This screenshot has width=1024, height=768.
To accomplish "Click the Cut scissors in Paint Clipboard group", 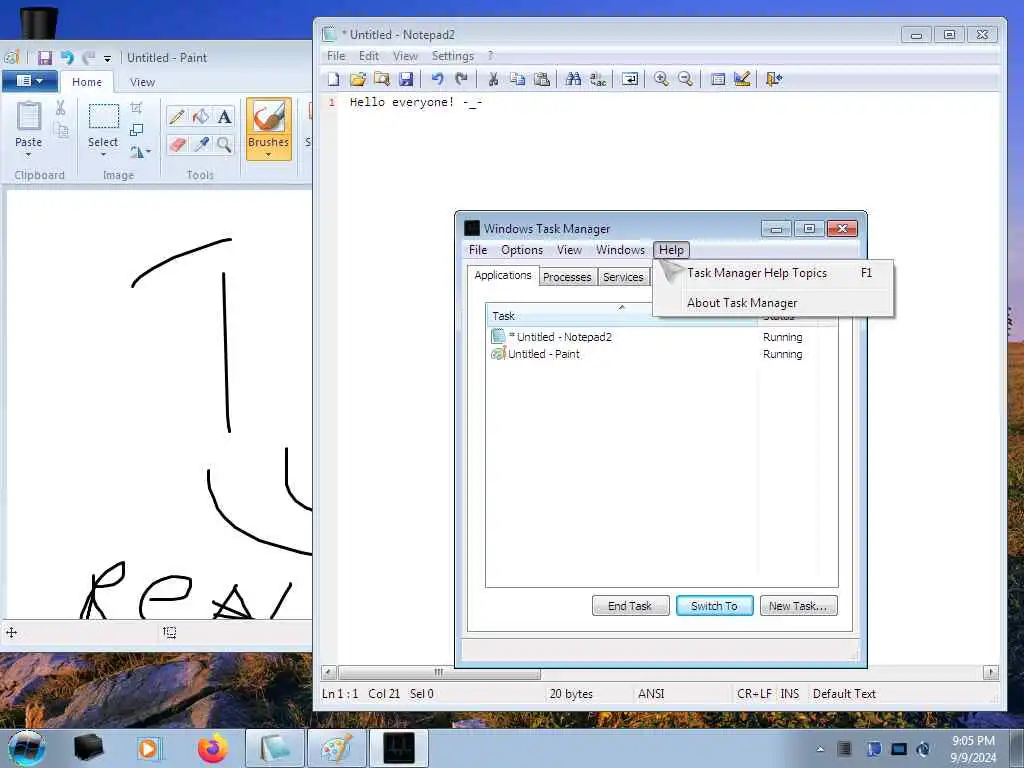I will [61, 108].
